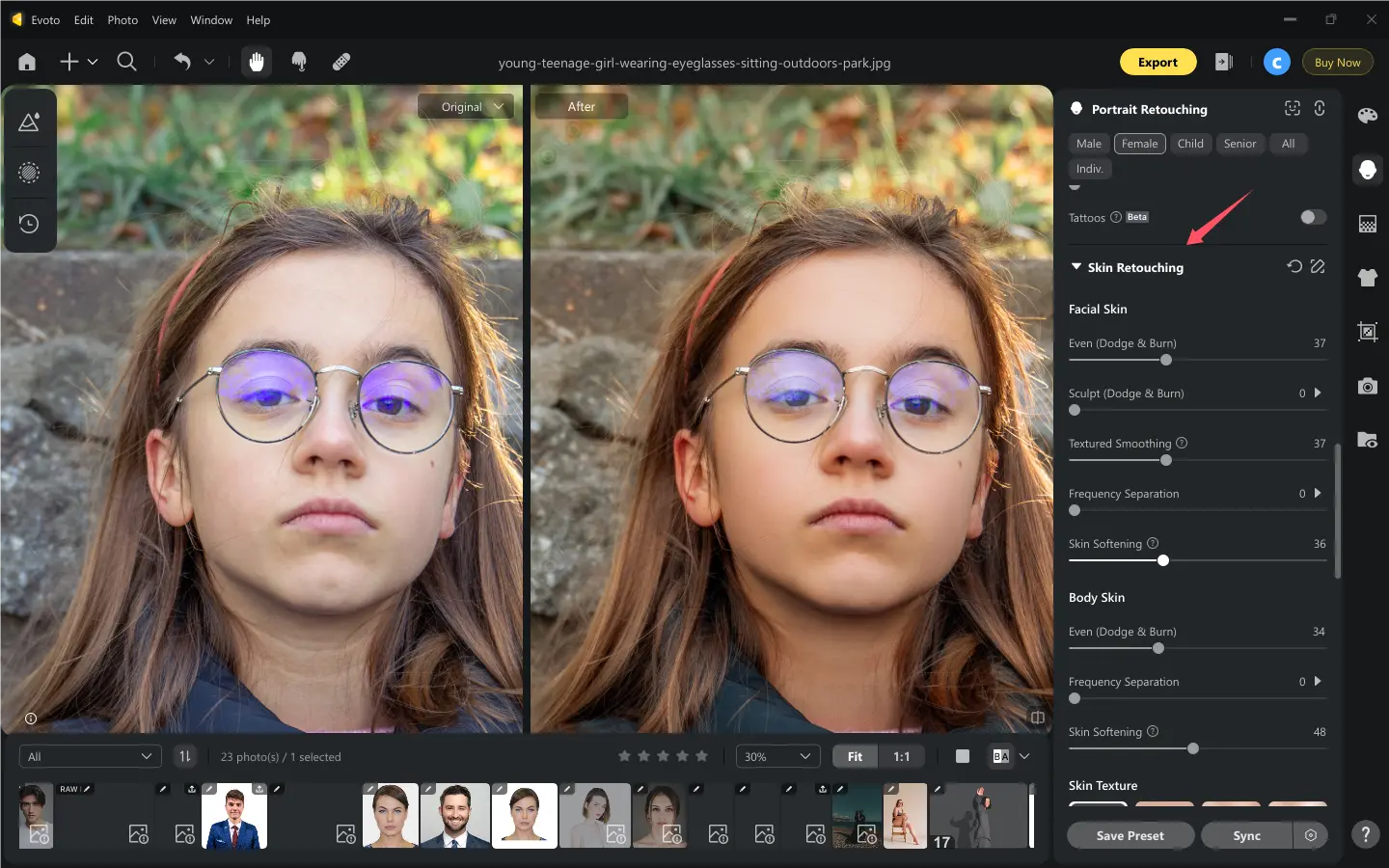The height and width of the screenshot is (868, 1389).
Task: Open the undo history dropdown arrow
Action: pyautogui.click(x=208, y=62)
